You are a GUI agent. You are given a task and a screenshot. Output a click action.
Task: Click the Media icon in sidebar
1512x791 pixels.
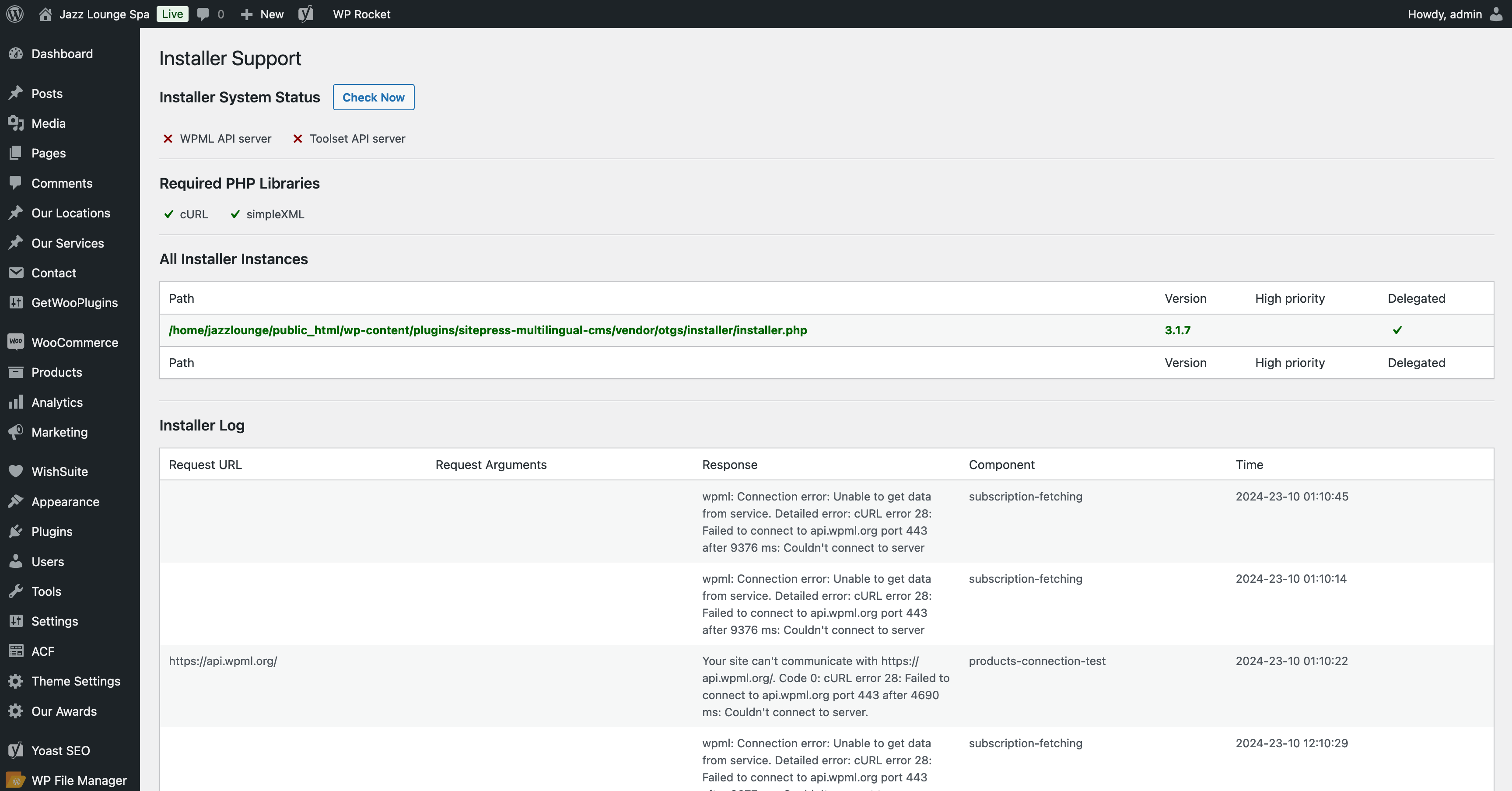[x=16, y=123]
